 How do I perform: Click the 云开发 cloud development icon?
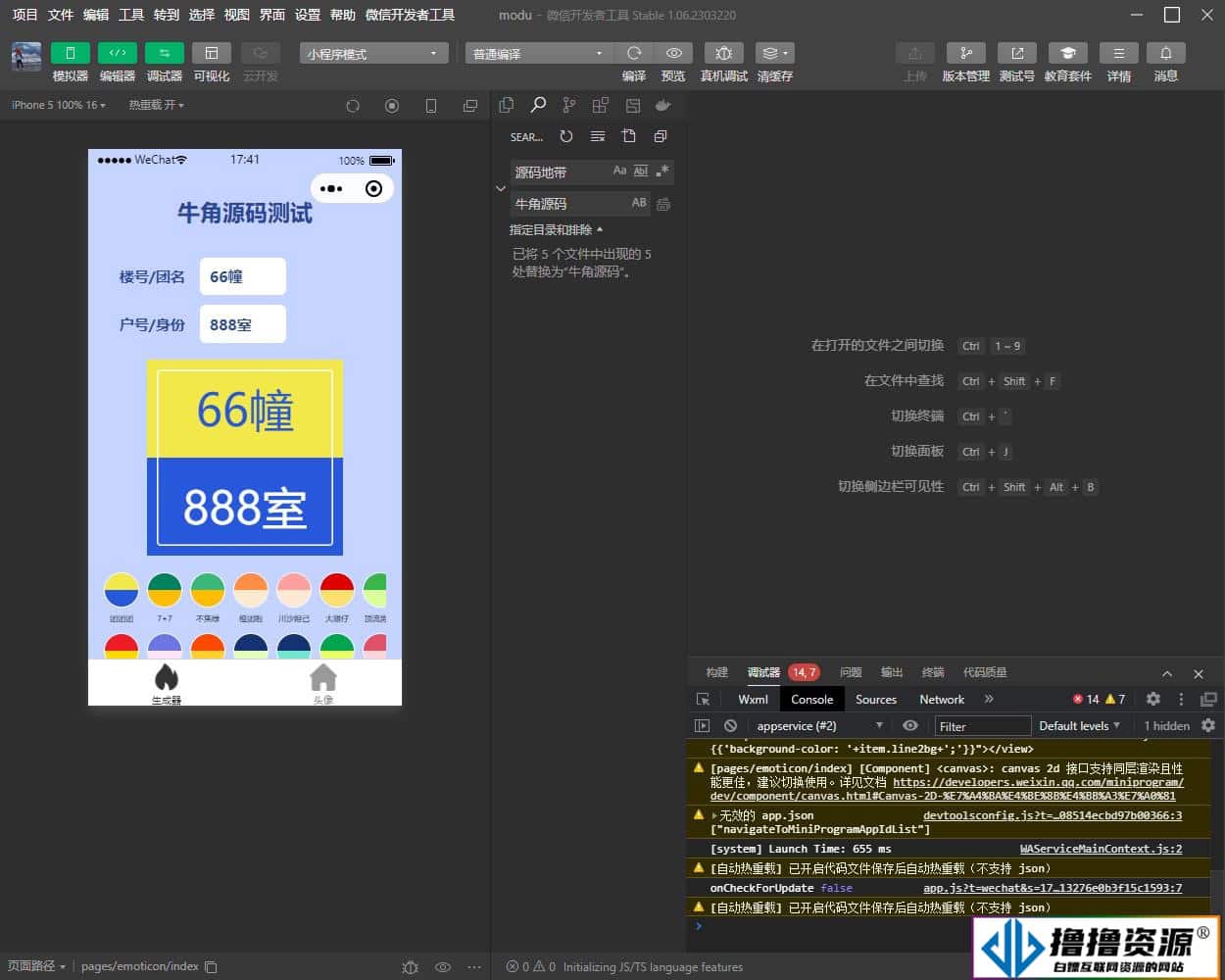[x=260, y=53]
